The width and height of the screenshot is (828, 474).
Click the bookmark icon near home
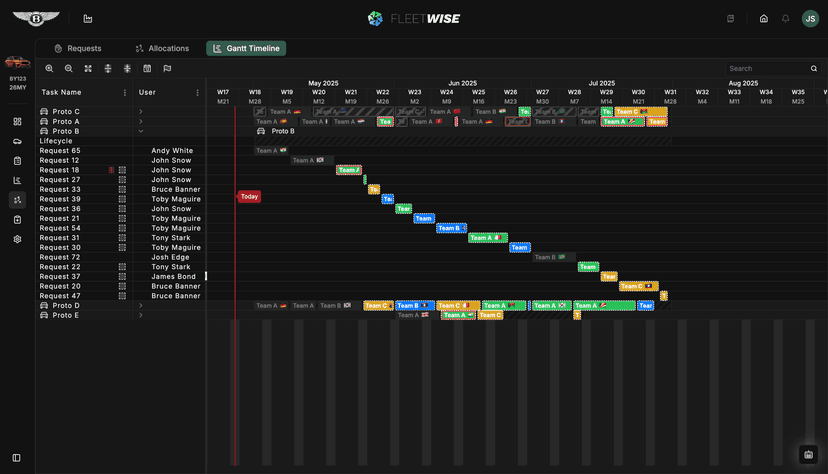click(731, 18)
